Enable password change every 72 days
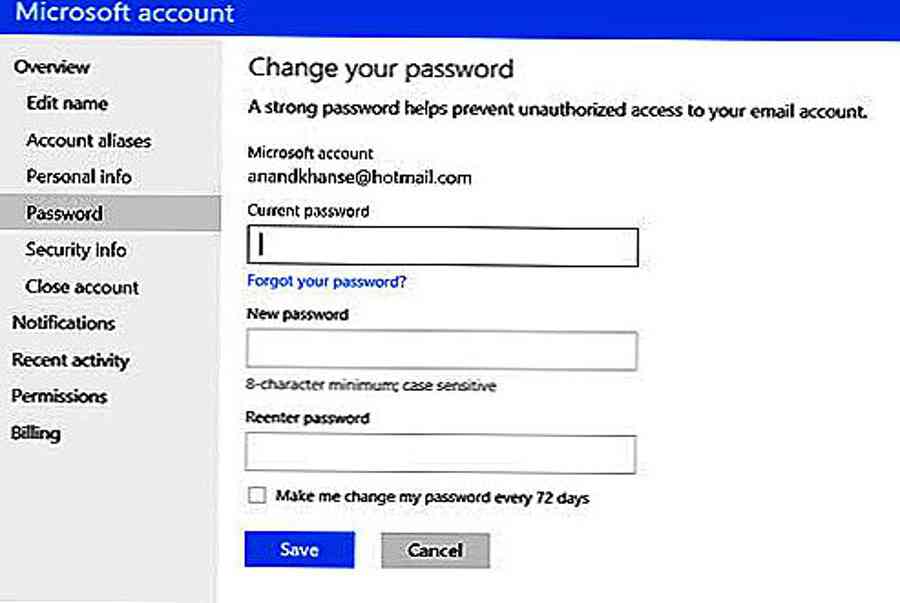Screen dimensions: 900x603 click(257, 496)
